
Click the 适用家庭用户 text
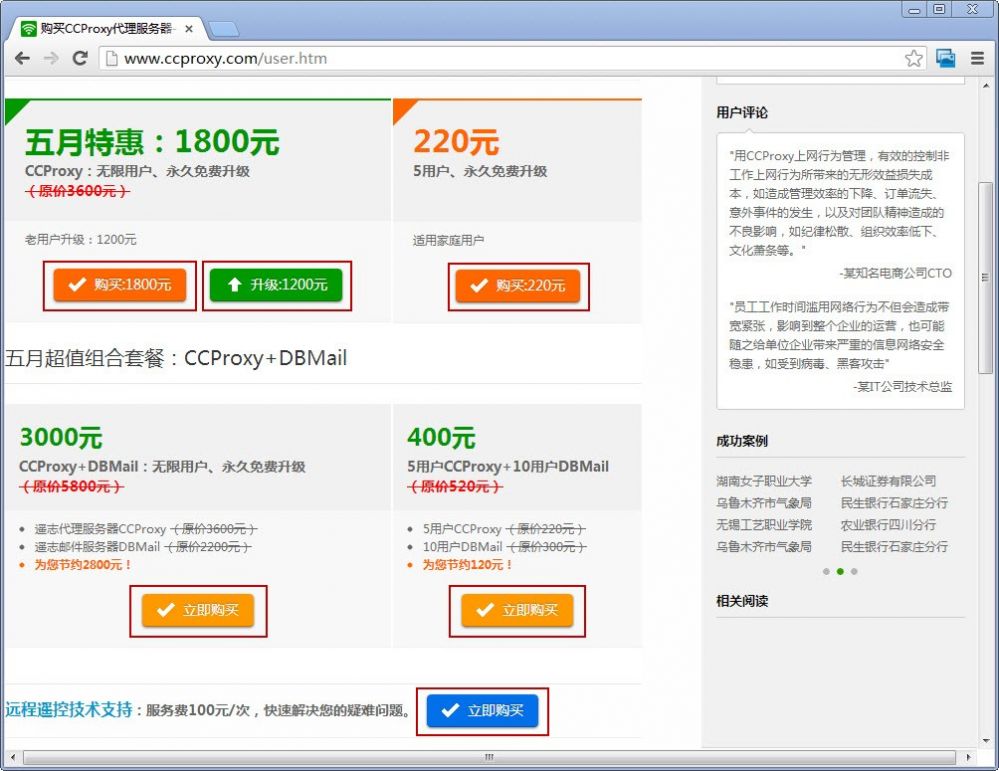point(448,240)
